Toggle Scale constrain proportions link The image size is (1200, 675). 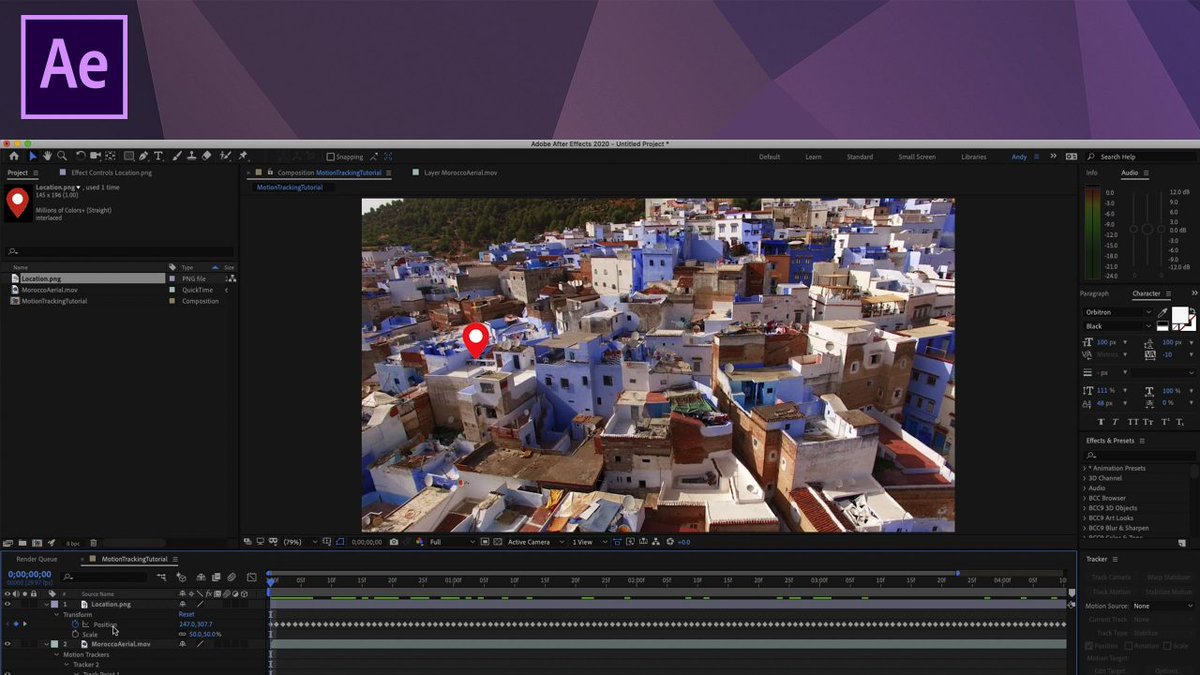[182, 634]
